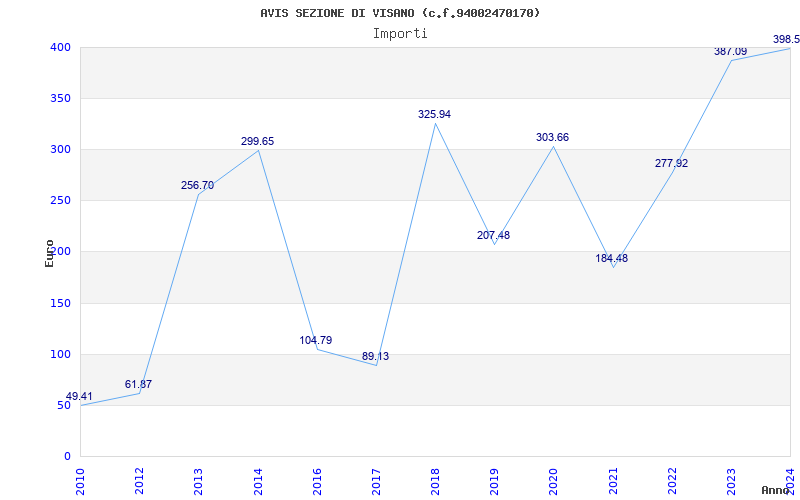Select the 256.70 data label
This screenshot has height=500, width=800.
(x=197, y=186)
